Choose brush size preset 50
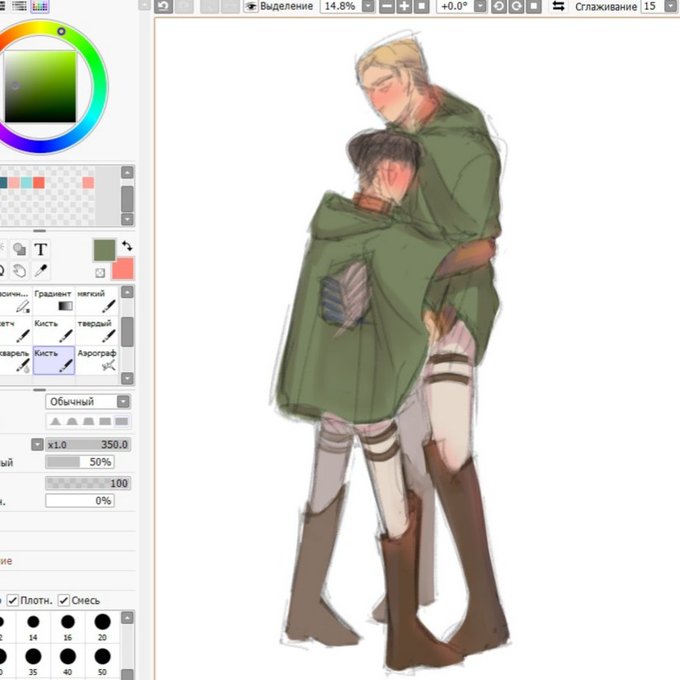Image resolution: width=680 pixels, height=680 pixels. (x=102, y=662)
